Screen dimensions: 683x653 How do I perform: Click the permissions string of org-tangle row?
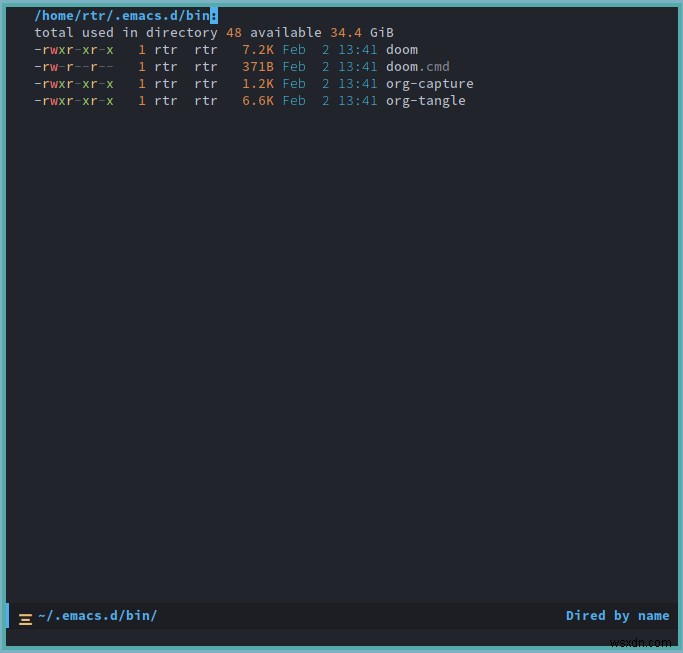pos(74,101)
